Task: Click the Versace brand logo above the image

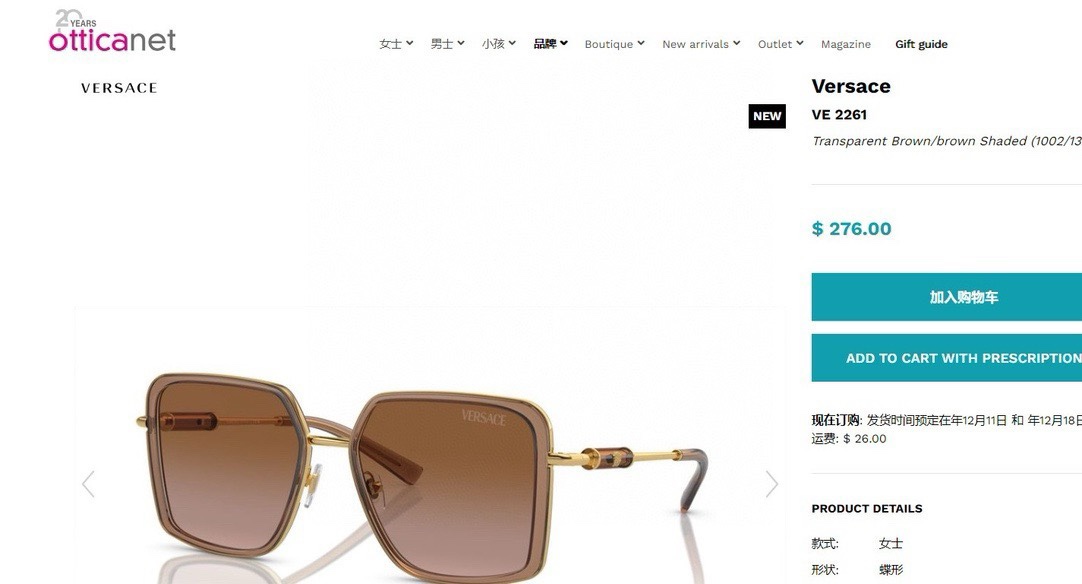Action: pos(119,88)
